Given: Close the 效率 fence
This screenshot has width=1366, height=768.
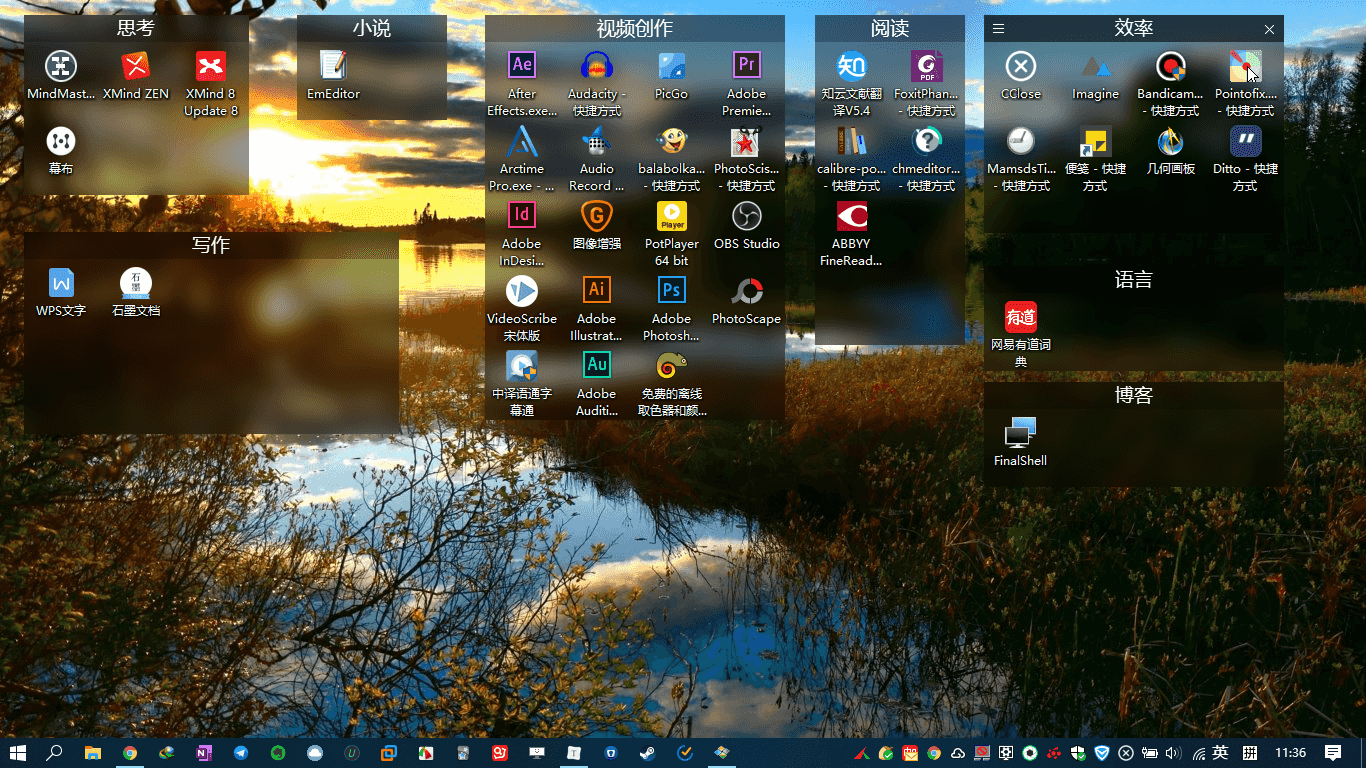Looking at the screenshot, I should (1270, 29).
